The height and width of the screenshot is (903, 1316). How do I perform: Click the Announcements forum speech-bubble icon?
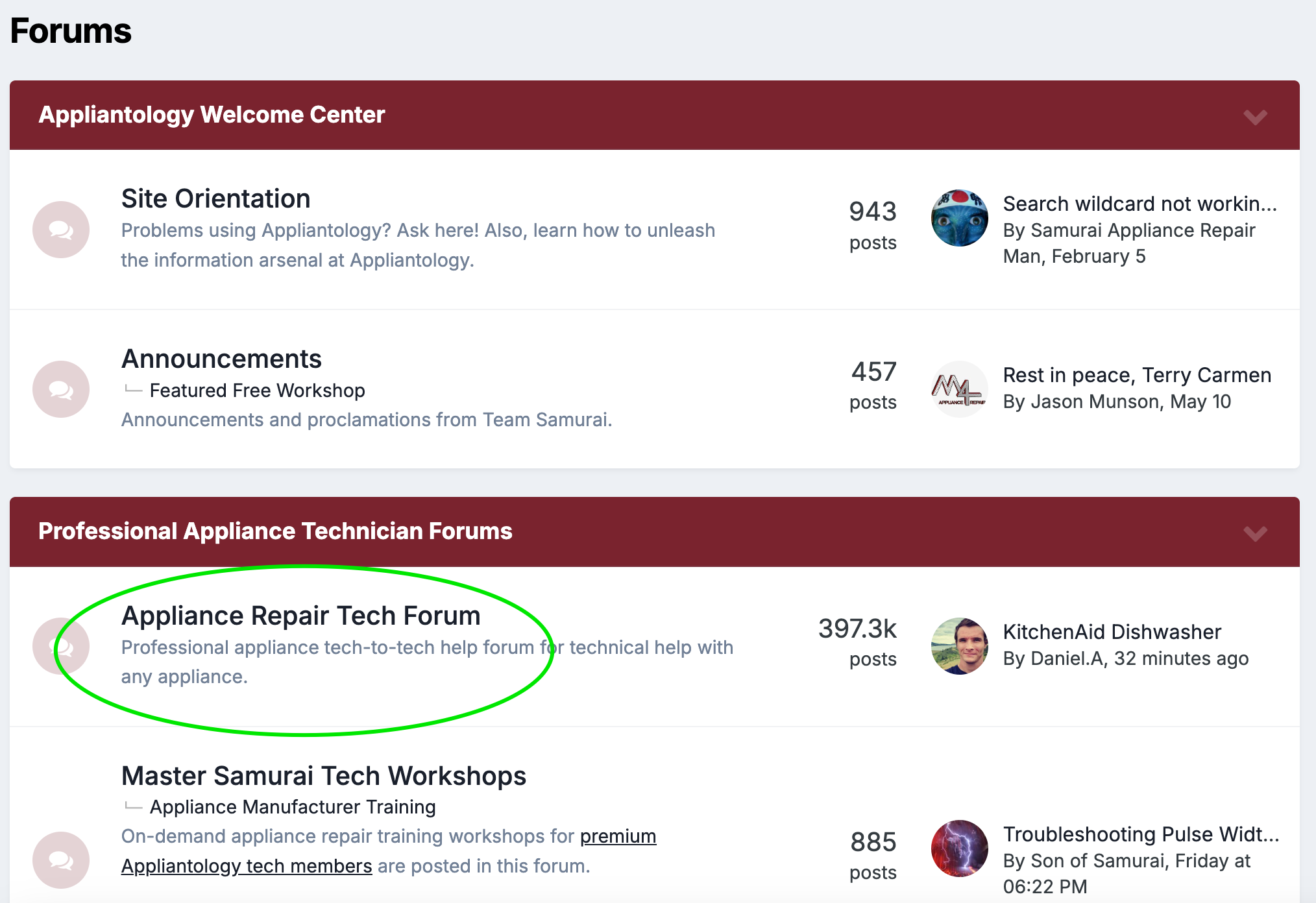click(x=61, y=389)
